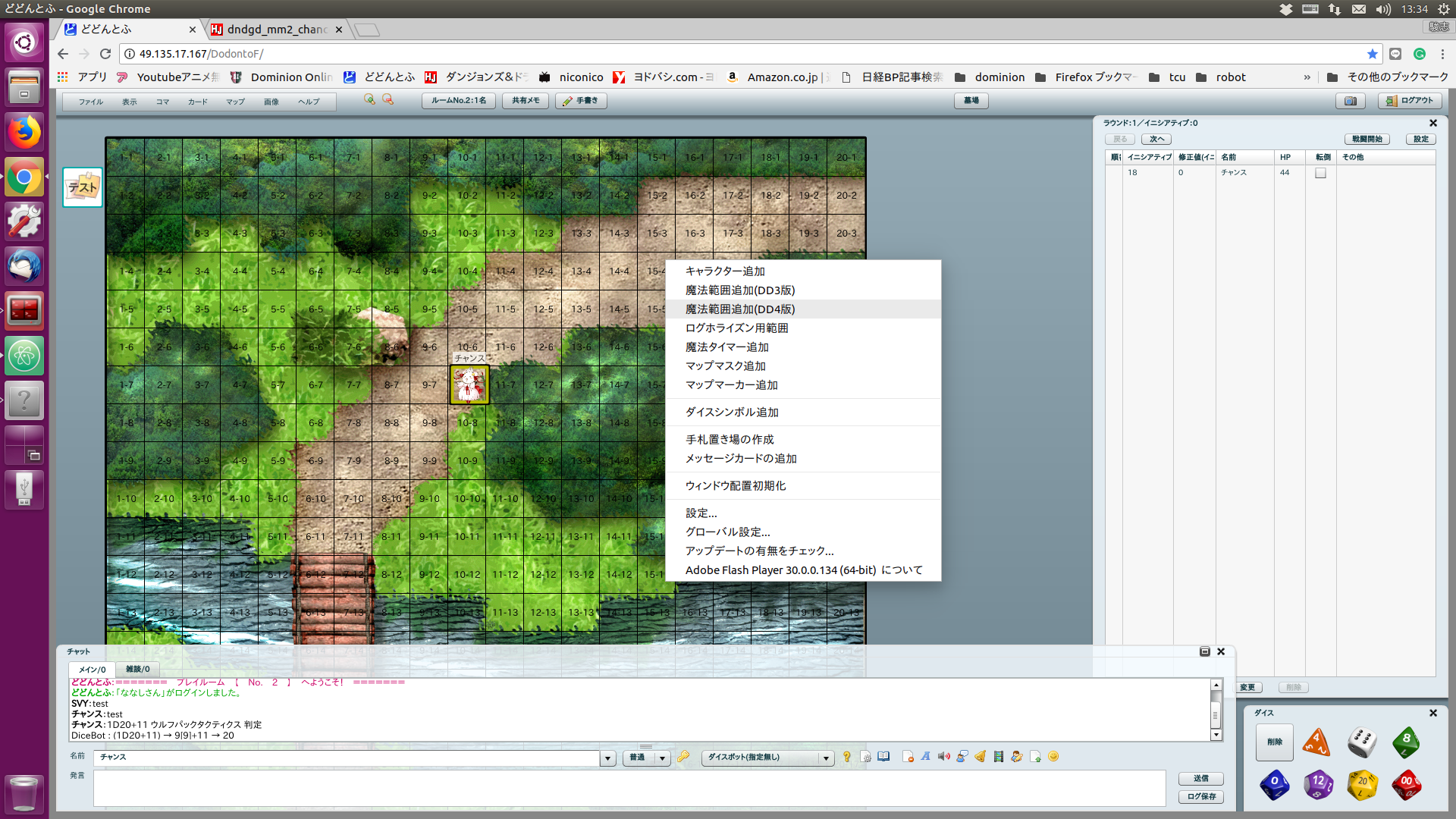This screenshot has width=1456, height=819.
Task: Choose 魔法範囲追加(DD4版) from context menu
Action: [740, 309]
